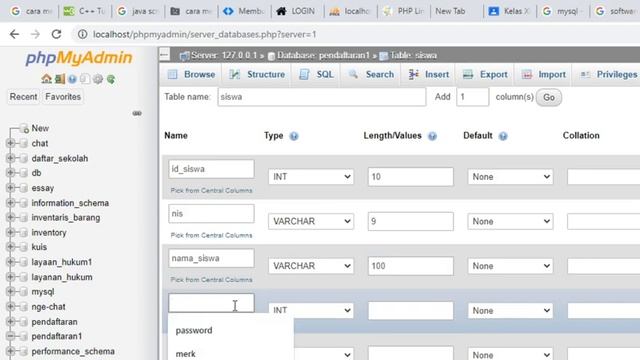This screenshot has height=360, width=640.
Task: Click the link chain icon in navigation panel
Action: [x=137, y=113]
